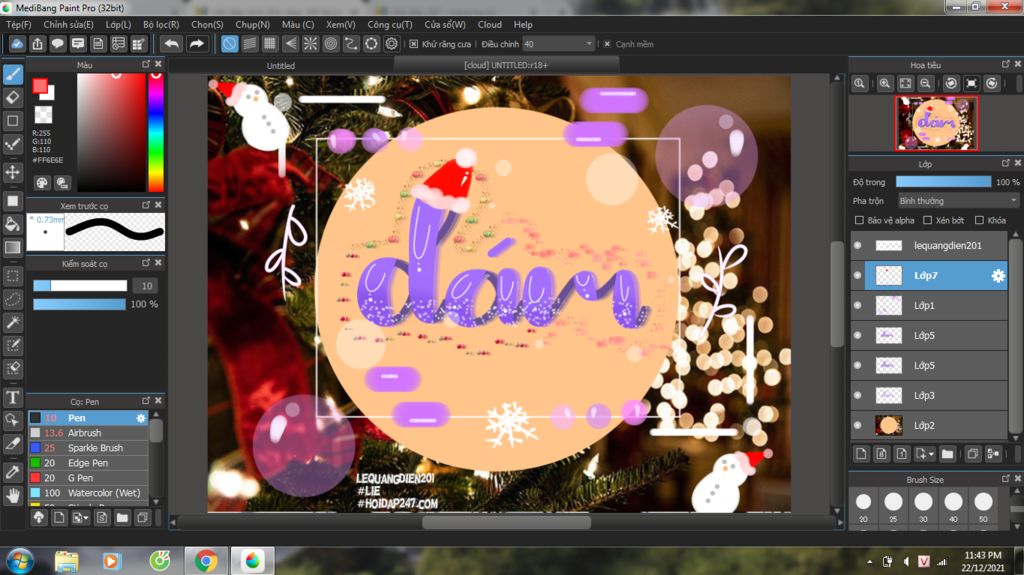The height and width of the screenshot is (575, 1024).
Task: Select the Gradient tool
Action: coord(12,247)
